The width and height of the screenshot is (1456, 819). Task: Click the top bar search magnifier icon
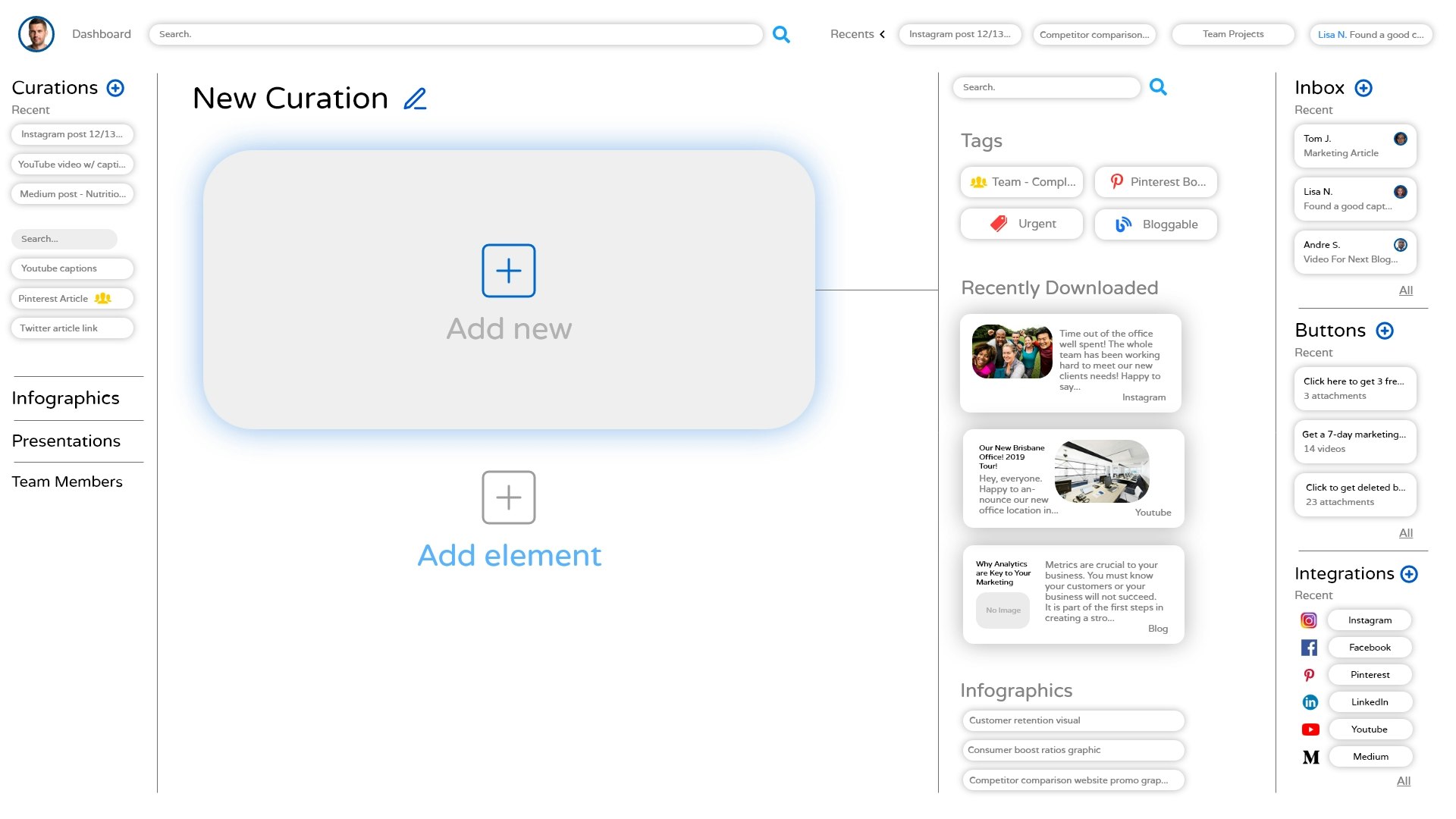pyautogui.click(x=781, y=34)
